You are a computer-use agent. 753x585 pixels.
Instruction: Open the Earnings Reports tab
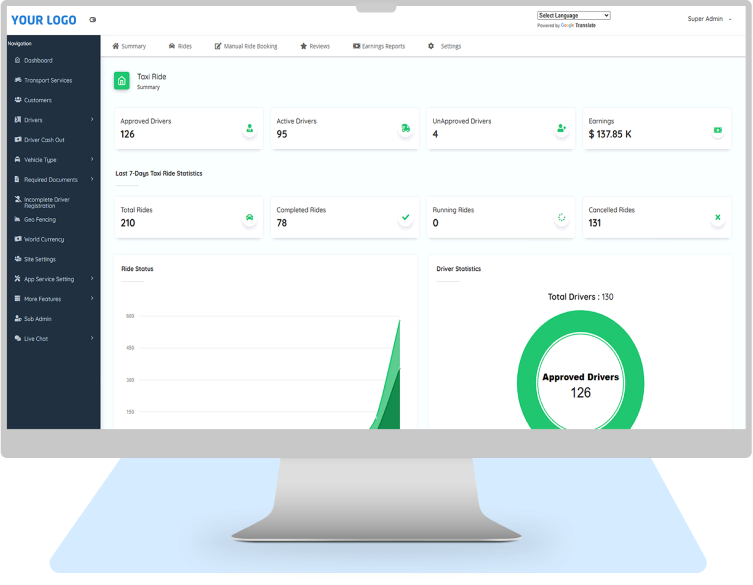[x=379, y=46]
